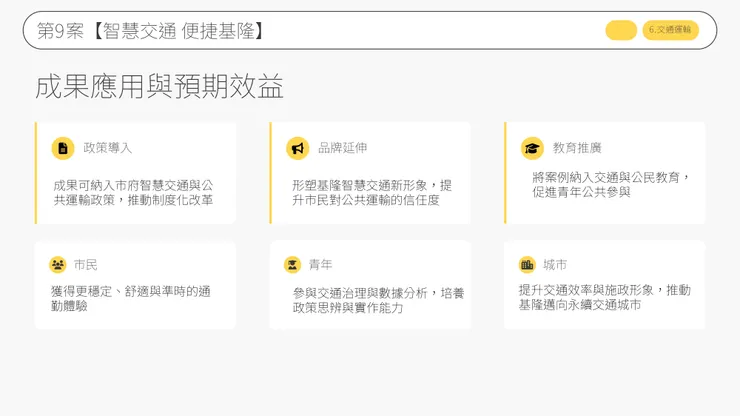Click the text 參與交通治理與數據分析
The height and width of the screenshot is (416, 740).
360,293
